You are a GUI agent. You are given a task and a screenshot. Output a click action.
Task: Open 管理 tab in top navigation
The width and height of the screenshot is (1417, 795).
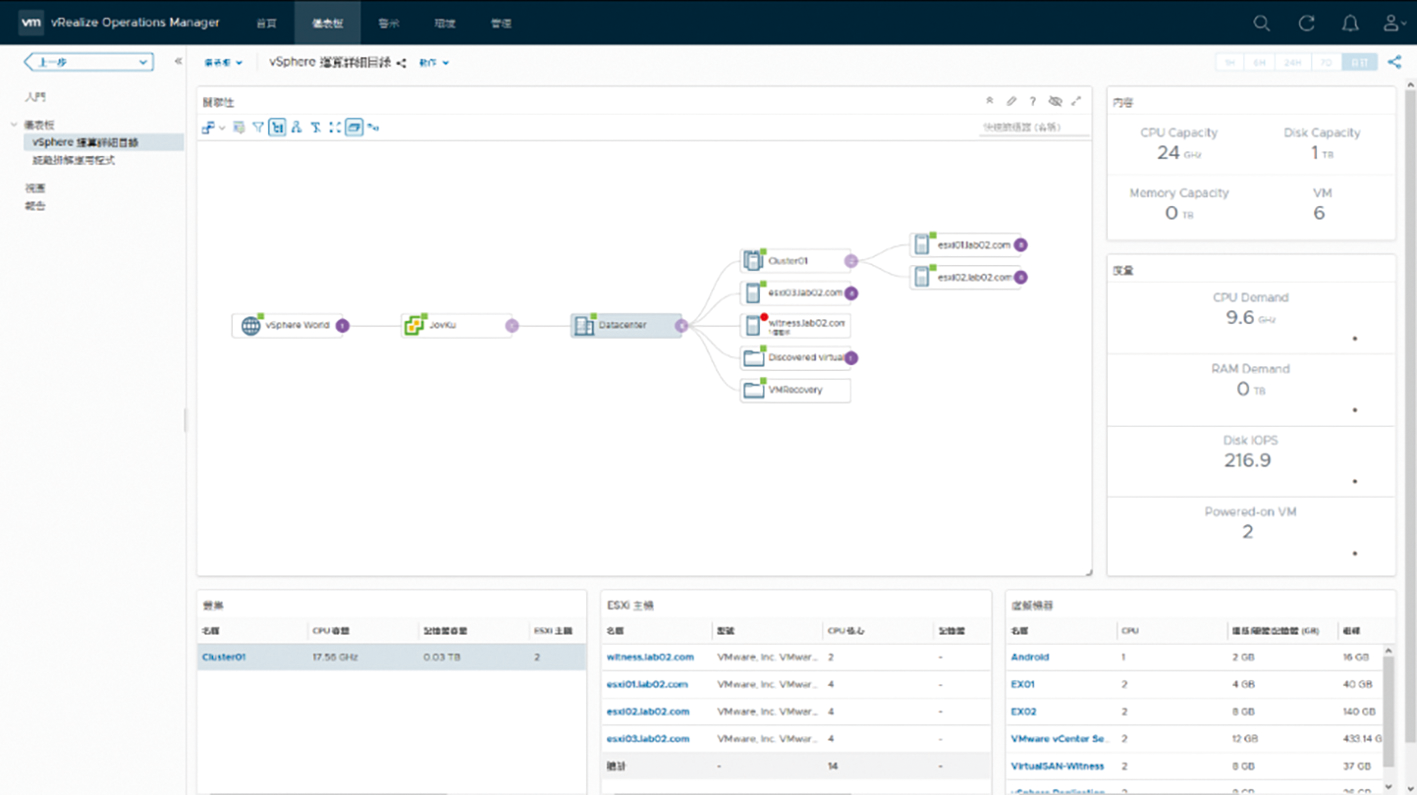[501, 23]
